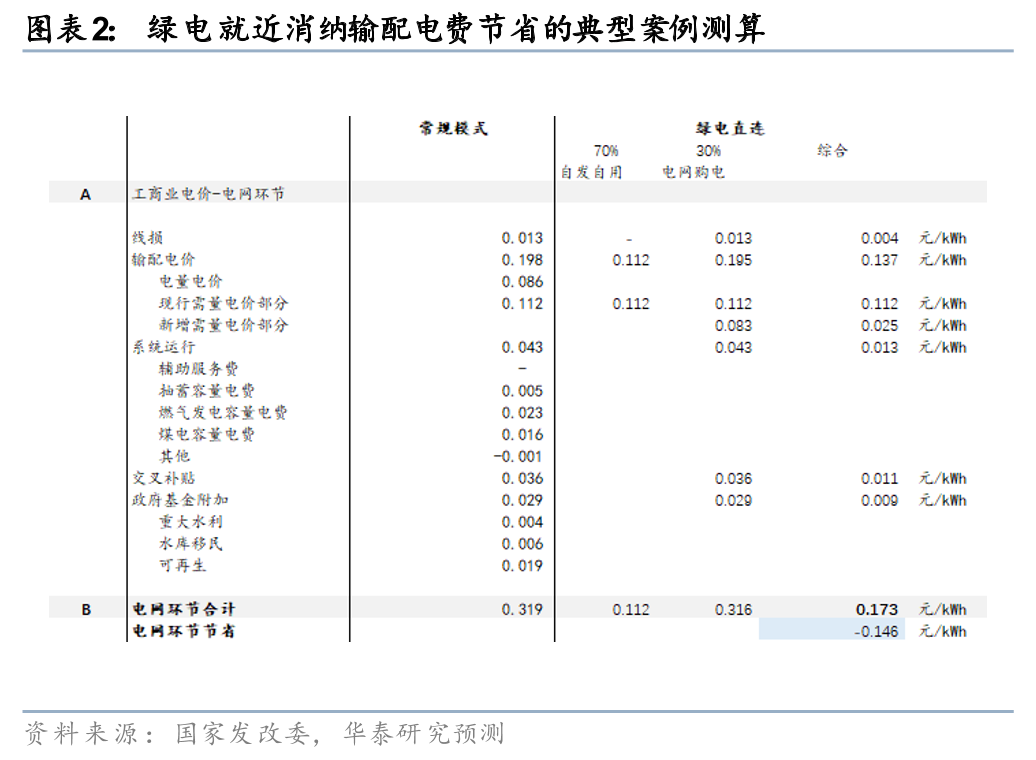Click the 绿电直连 column header
Viewport: 1036px width, 760px height.
pyautogui.click(x=730, y=129)
